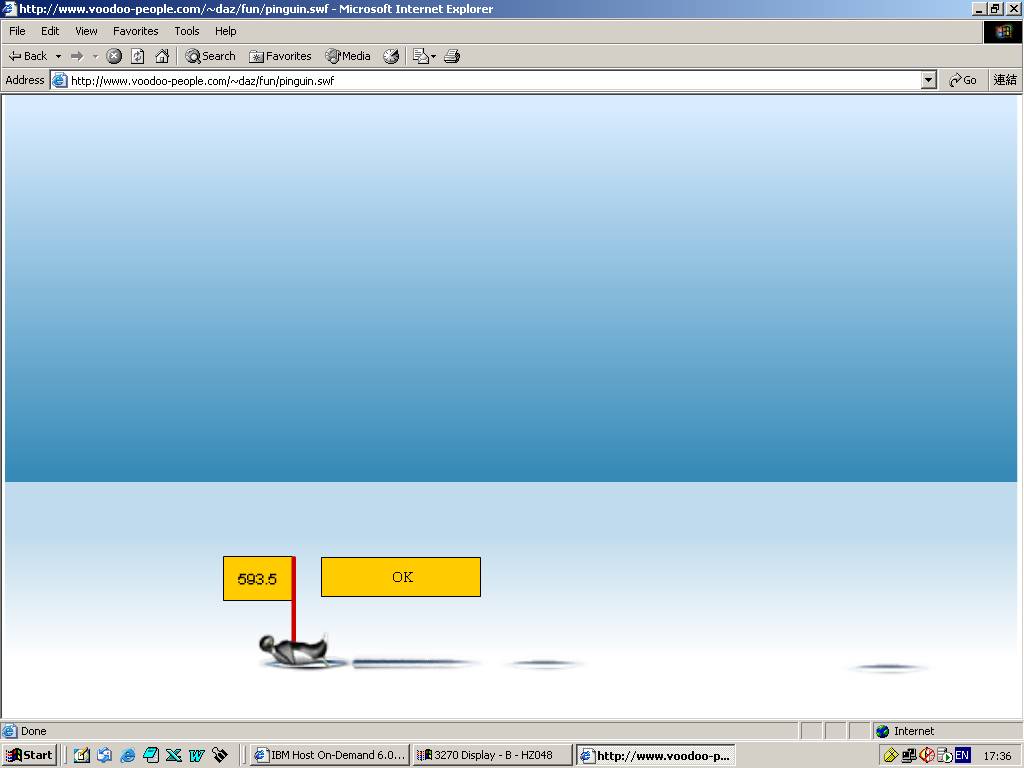Viewport: 1024px width, 768px height.
Task: Open the Search toolbar button
Action: click(x=210, y=56)
